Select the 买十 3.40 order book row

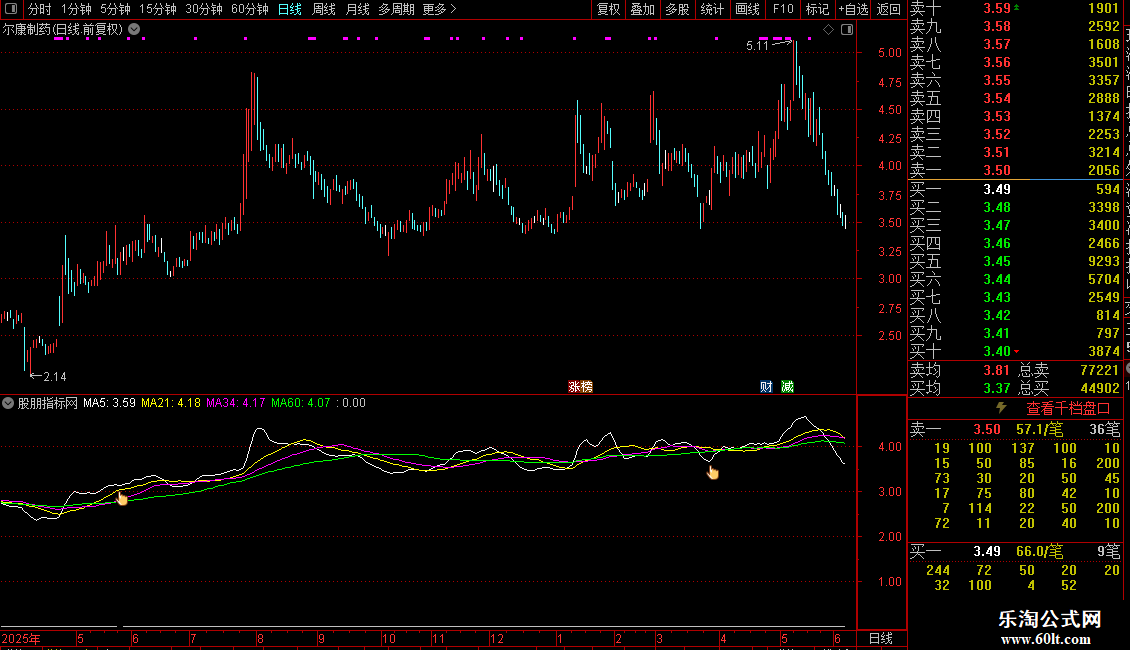(1015, 351)
